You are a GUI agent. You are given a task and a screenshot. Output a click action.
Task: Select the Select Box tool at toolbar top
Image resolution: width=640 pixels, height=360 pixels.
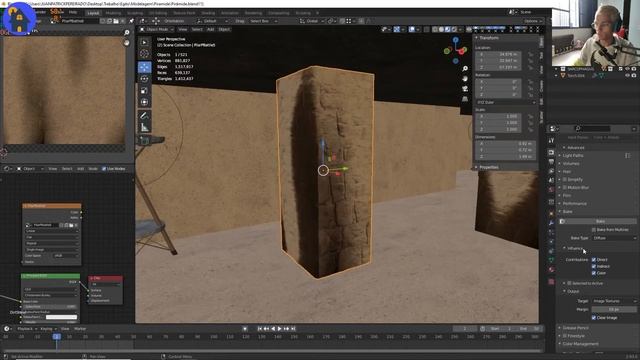[144, 42]
